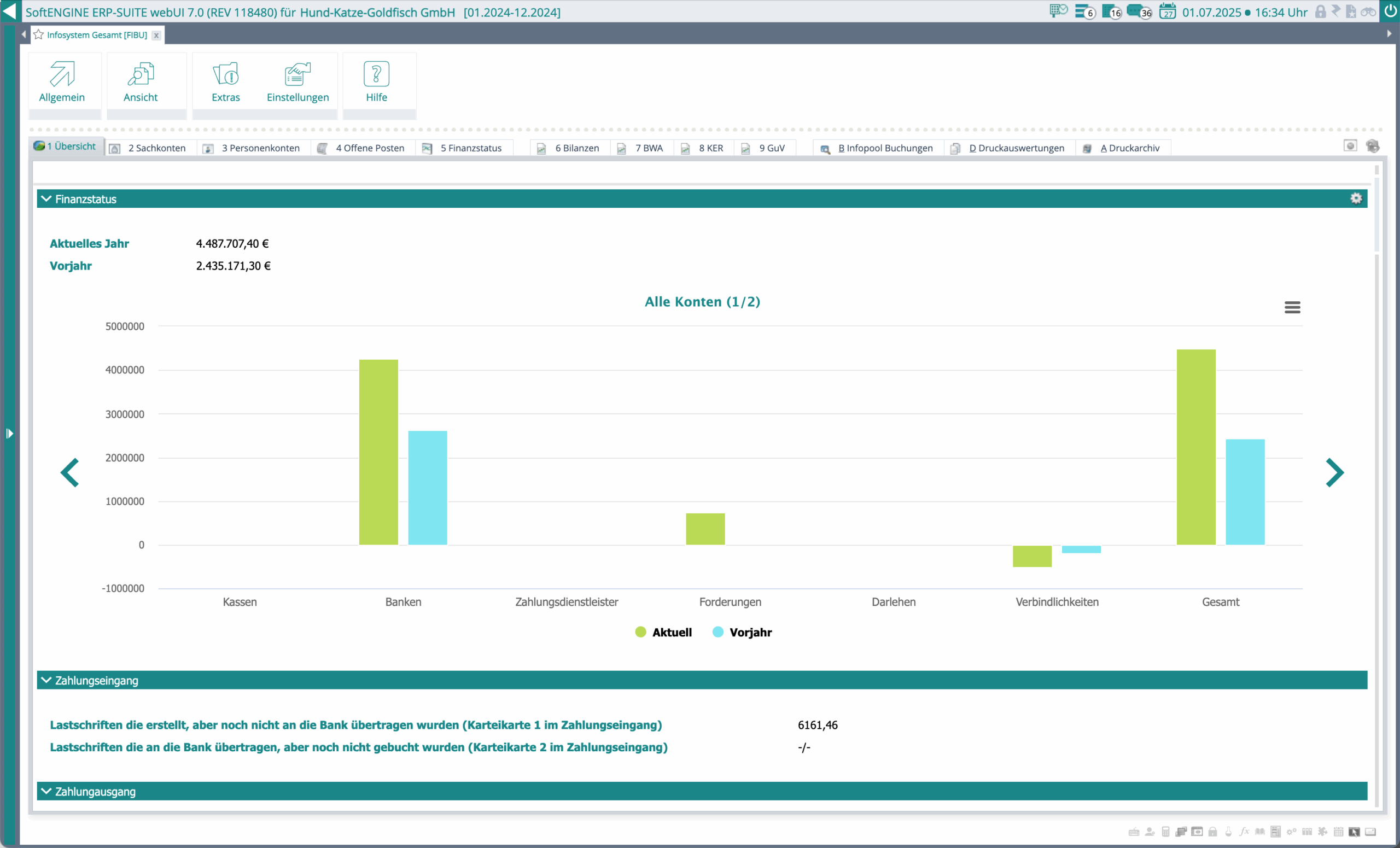
Task: Open the Hilfe ribbon group
Action: 376,82
